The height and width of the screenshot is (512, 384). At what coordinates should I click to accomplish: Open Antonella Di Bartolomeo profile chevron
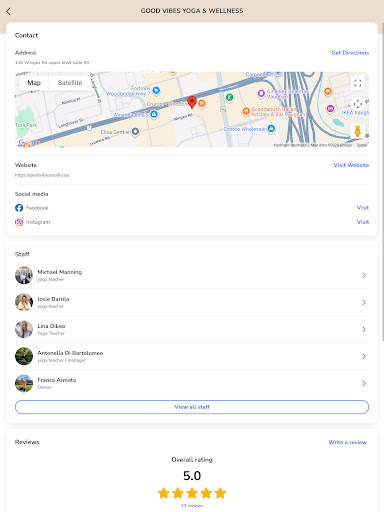(364, 356)
